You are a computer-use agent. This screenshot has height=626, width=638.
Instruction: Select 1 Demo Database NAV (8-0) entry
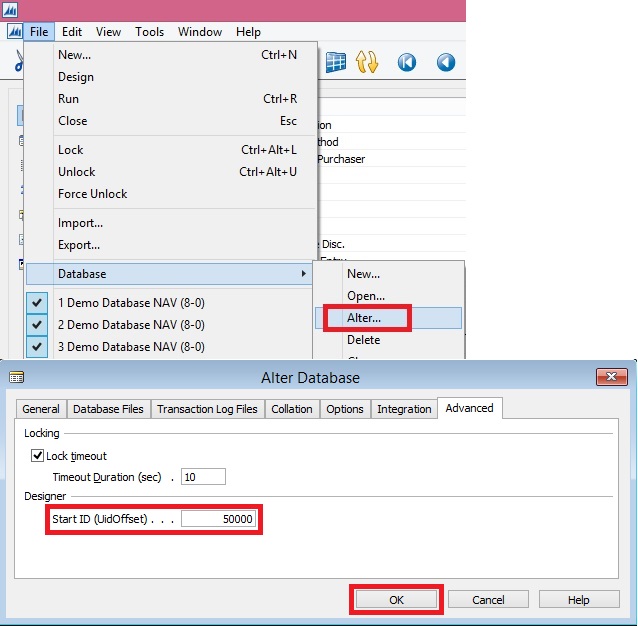pyautogui.click(x=131, y=303)
